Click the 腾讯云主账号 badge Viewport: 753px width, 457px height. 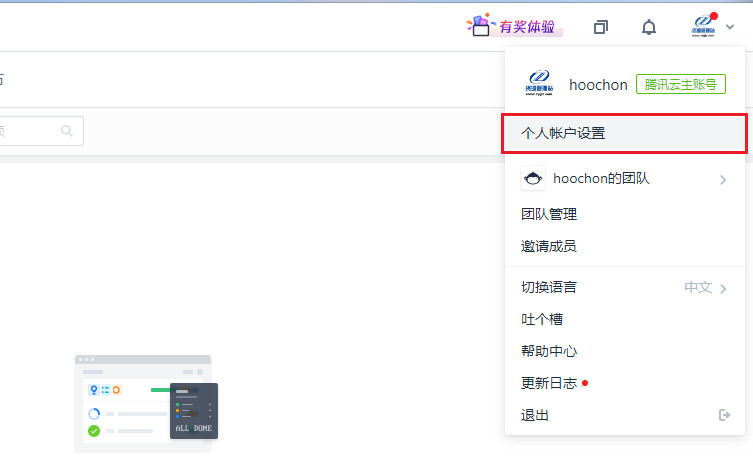coord(681,84)
